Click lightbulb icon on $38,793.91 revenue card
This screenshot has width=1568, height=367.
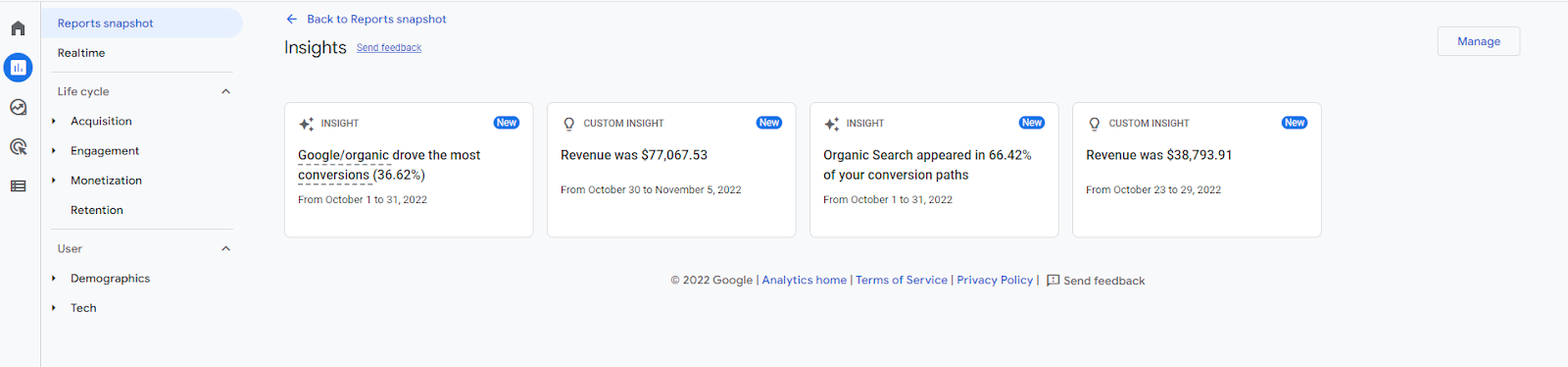pos(1094,124)
